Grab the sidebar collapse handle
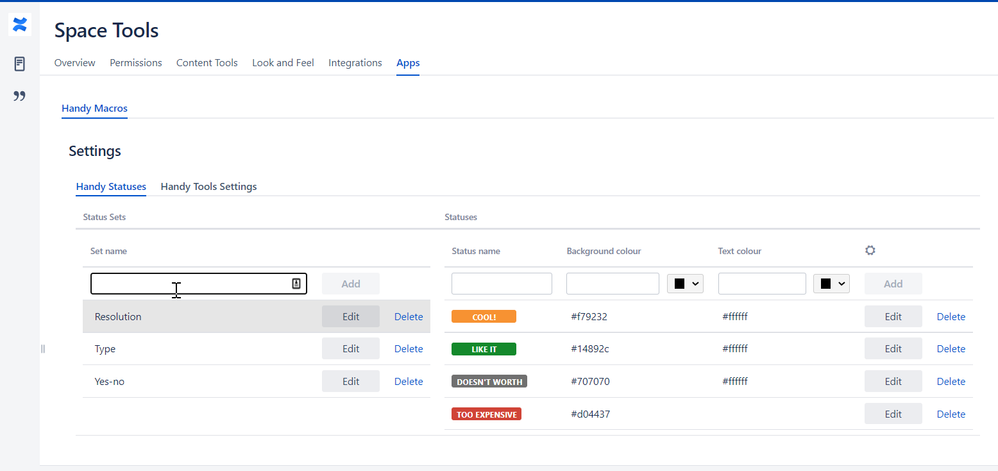This screenshot has height=471, width=998. coord(43,349)
